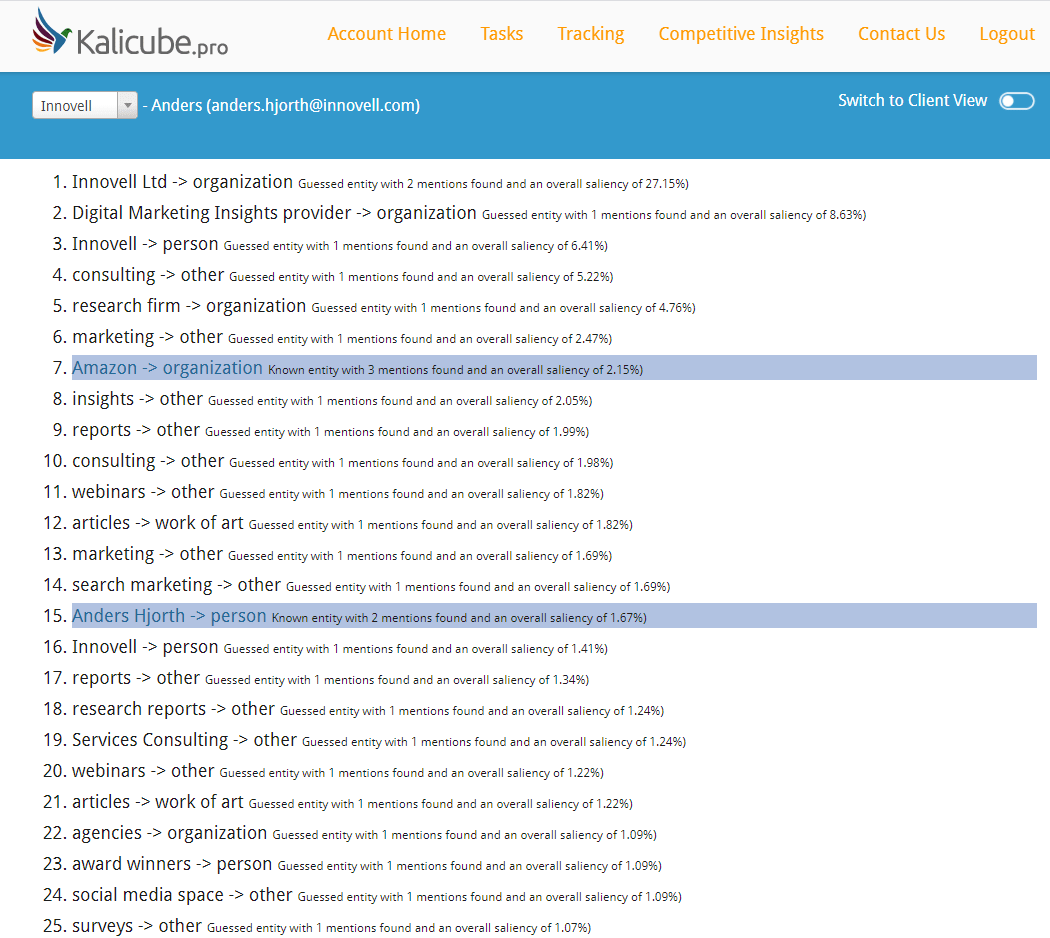
Task: Click the webinars entry with 1.22% saliency
Action: pyautogui.click(x=338, y=771)
